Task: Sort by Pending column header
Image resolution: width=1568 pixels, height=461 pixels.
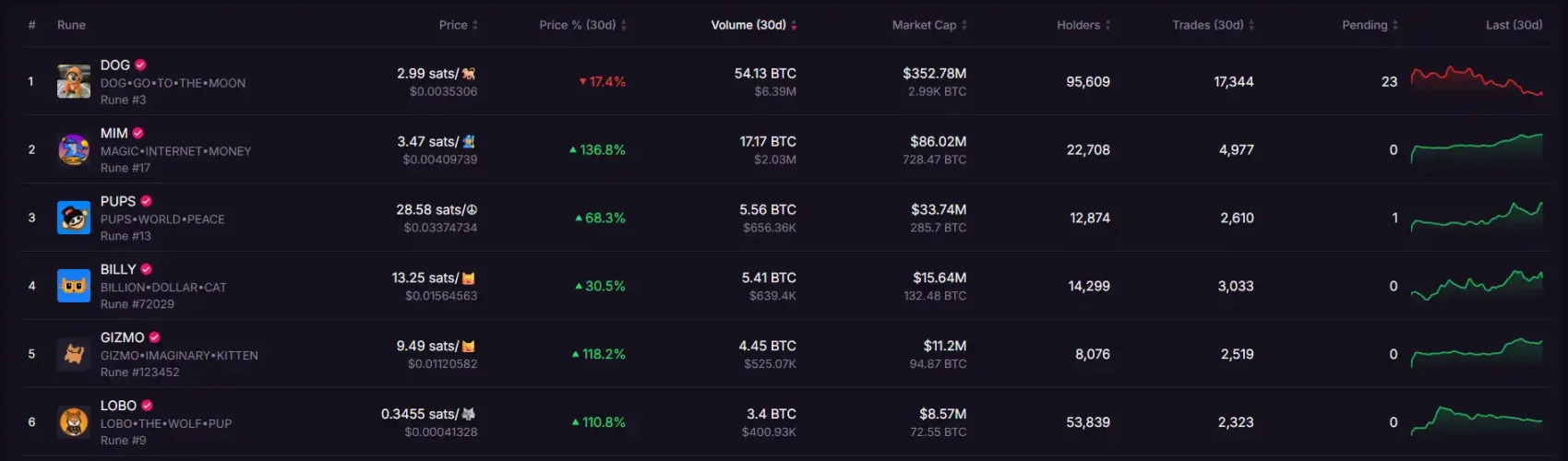Action: click(x=1369, y=25)
